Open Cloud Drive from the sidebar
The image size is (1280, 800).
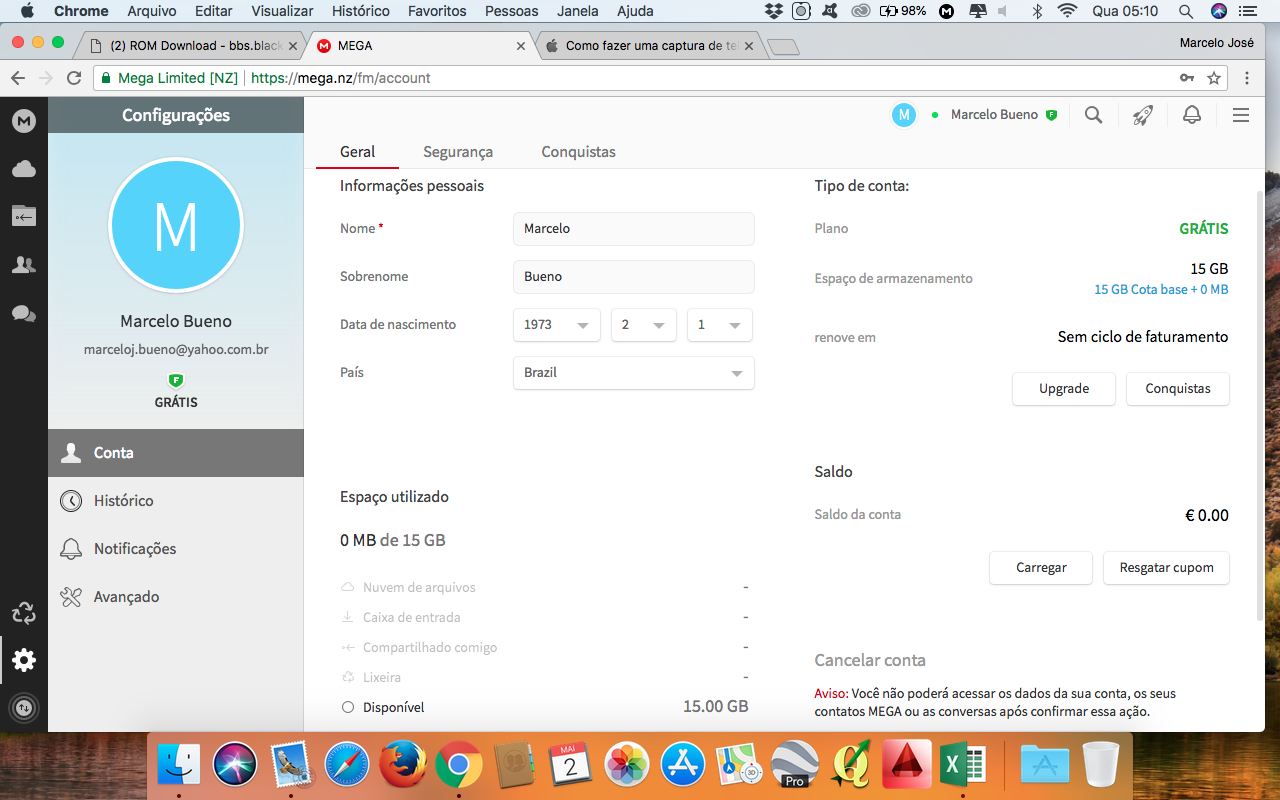[24, 169]
